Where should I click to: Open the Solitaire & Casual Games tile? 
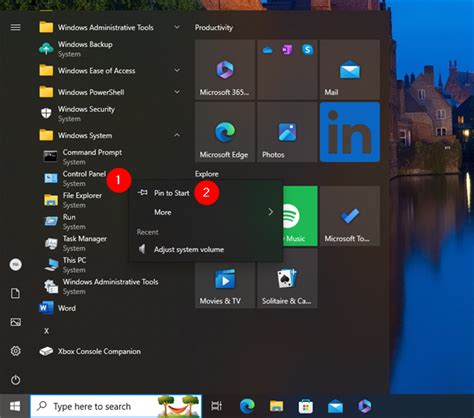click(287, 278)
